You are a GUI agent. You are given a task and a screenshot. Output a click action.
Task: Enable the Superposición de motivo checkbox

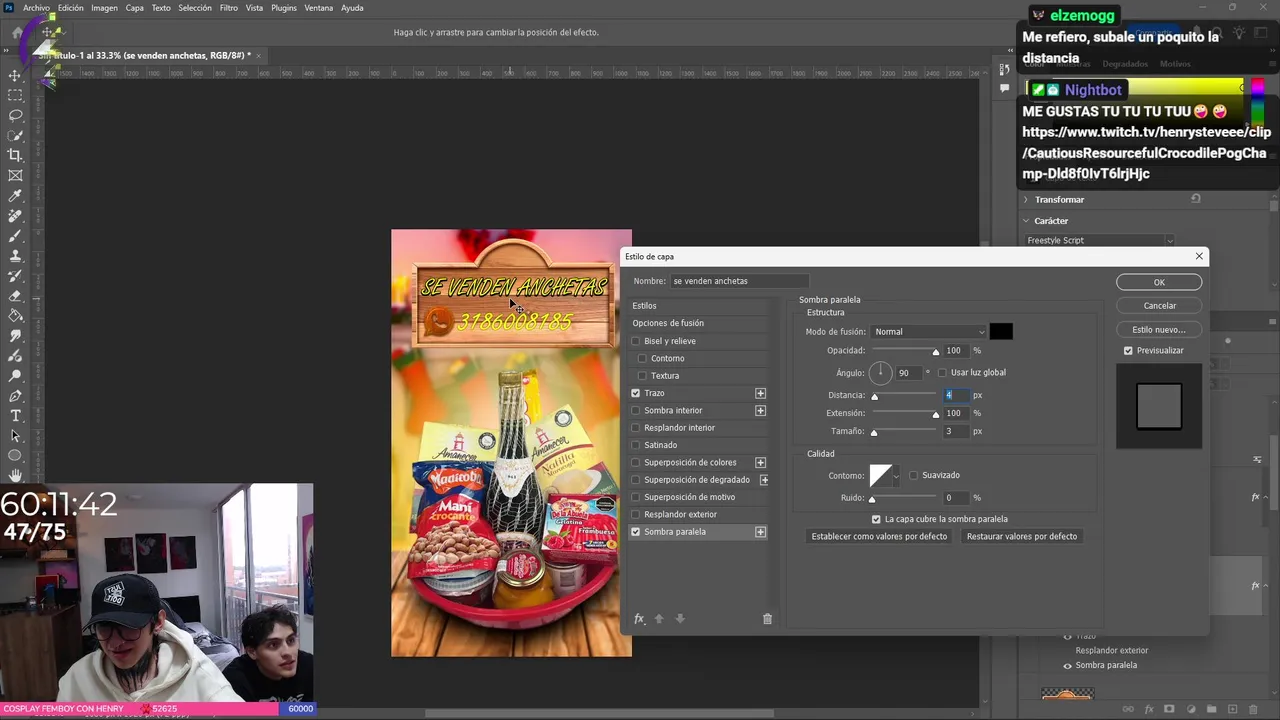(635, 497)
